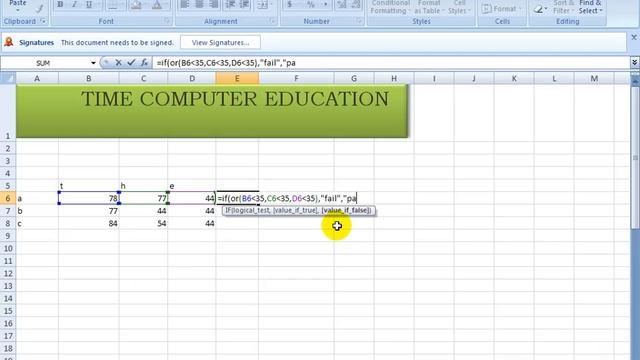The image size is (640, 360).
Task: Expand the formula bar with chevron
Action: coord(634,62)
